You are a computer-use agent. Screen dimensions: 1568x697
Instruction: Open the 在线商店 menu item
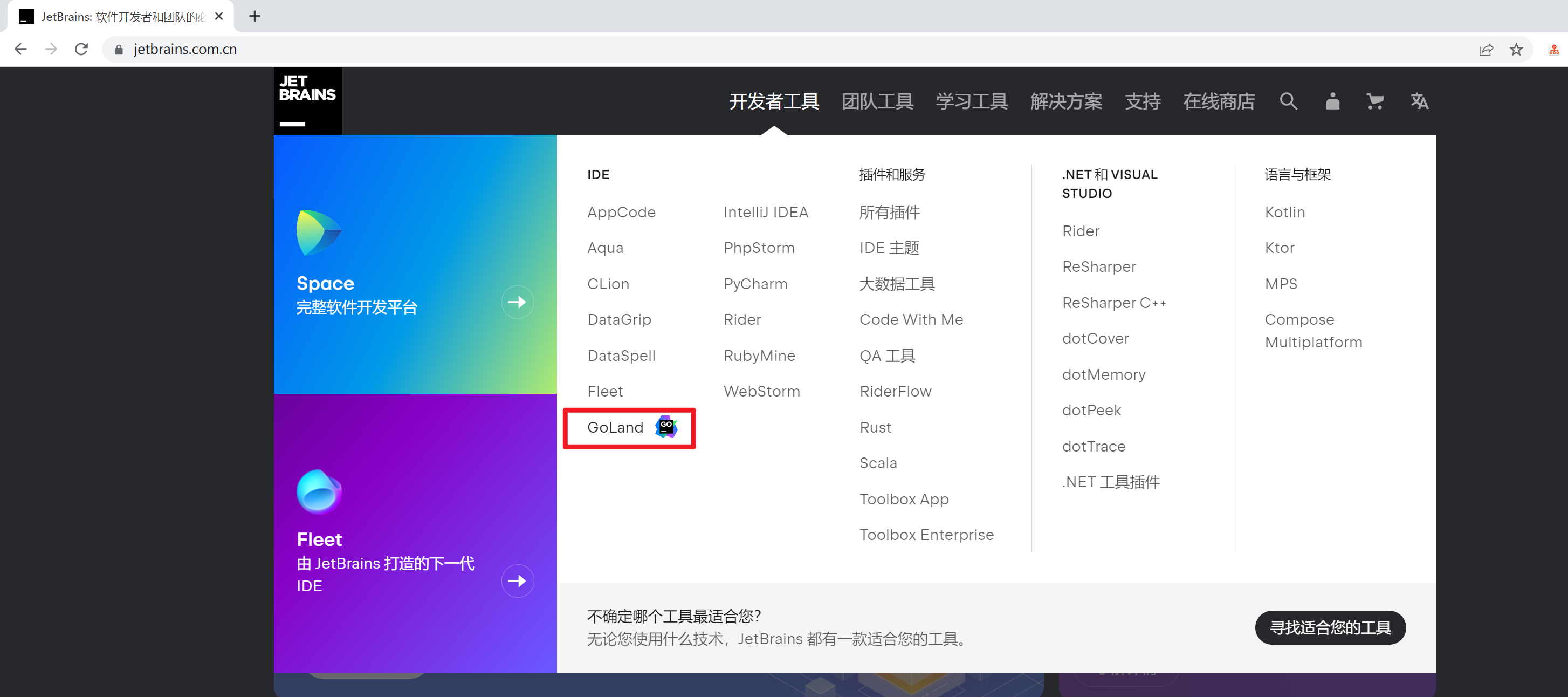tap(1219, 101)
